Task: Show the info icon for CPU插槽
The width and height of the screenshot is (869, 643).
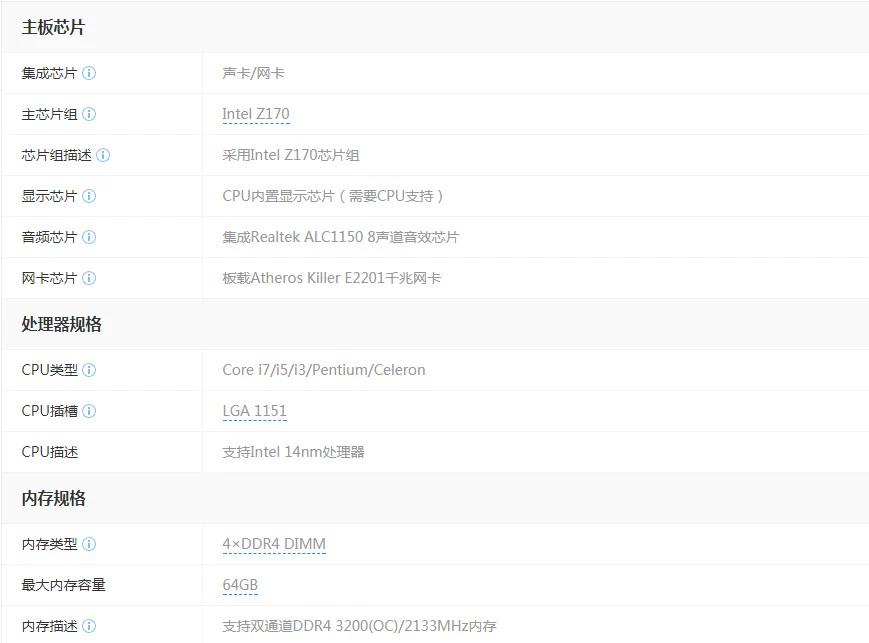Action: tap(89, 411)
